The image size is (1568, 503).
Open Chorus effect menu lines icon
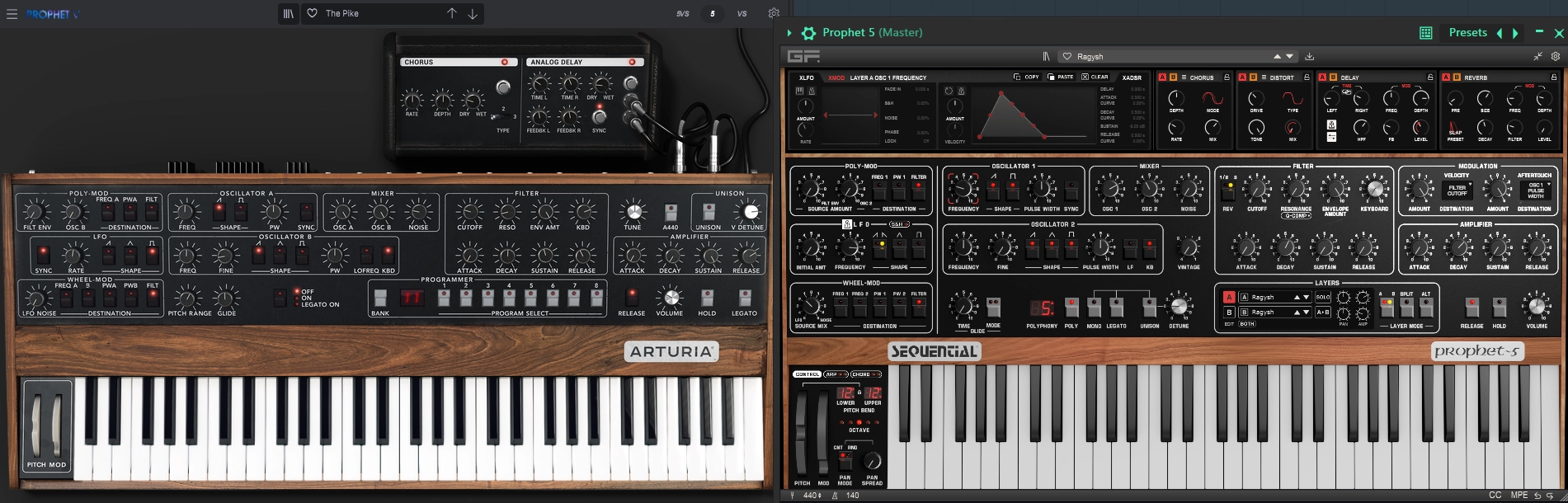[1184, 78]
